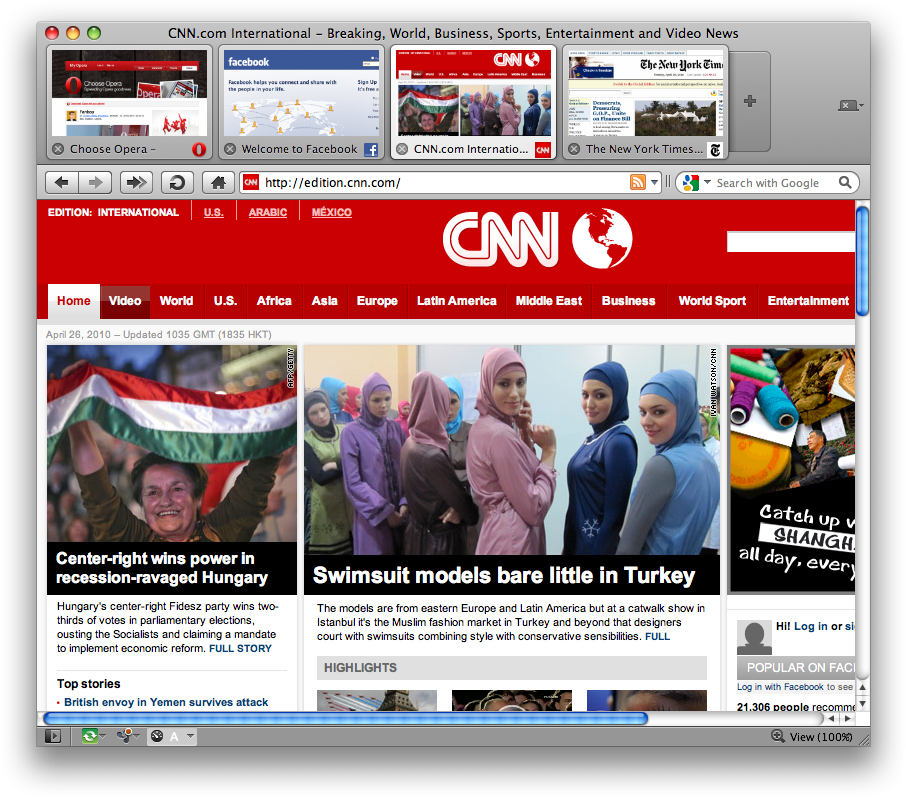Reload the page with the Reload button
Viewport: 906px width, 797px height.
point(177,183)
